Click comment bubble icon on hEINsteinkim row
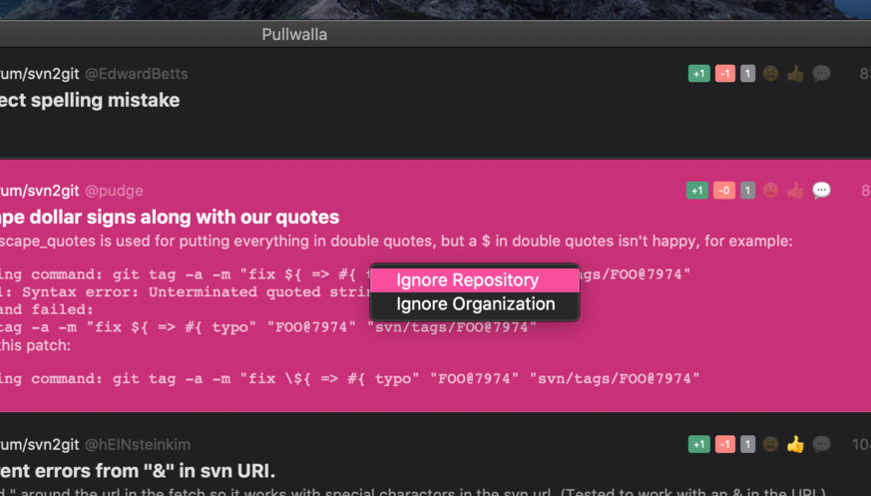Viewport: 871px width, 496px height. pyautogui.click(x=822, y=444)
